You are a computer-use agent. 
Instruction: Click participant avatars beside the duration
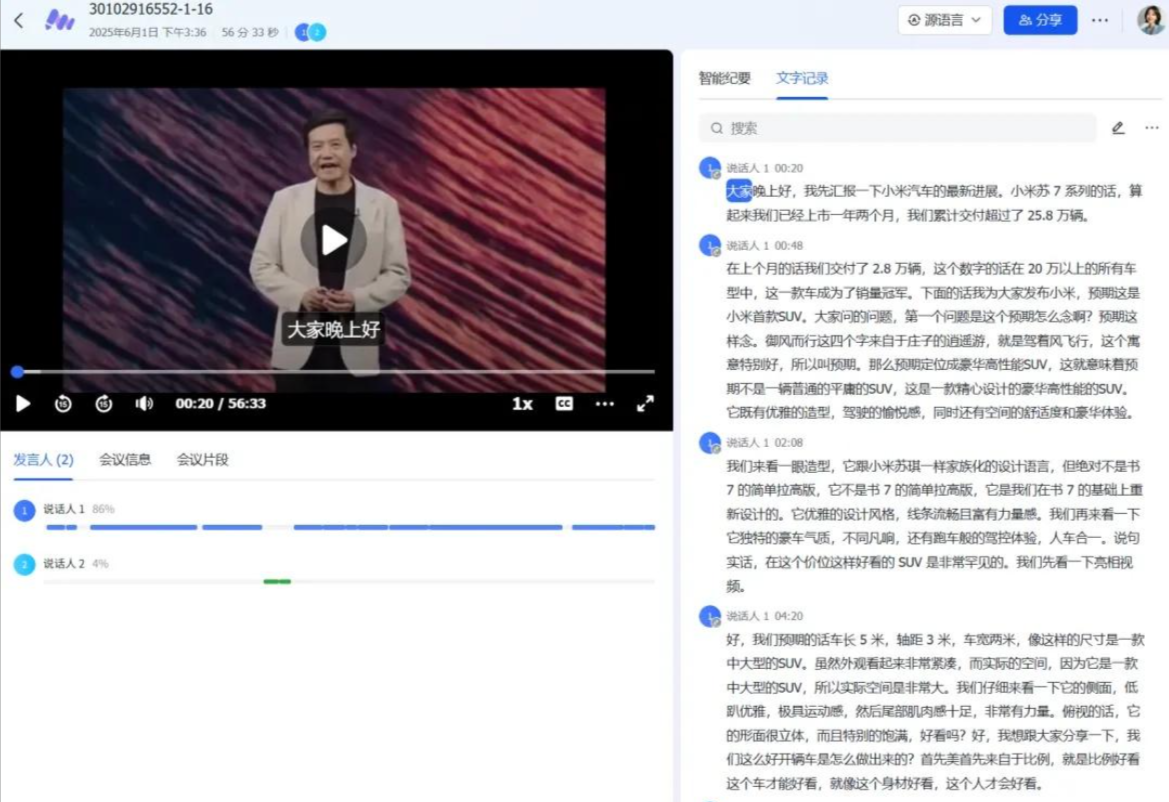[x=310, y=32]
